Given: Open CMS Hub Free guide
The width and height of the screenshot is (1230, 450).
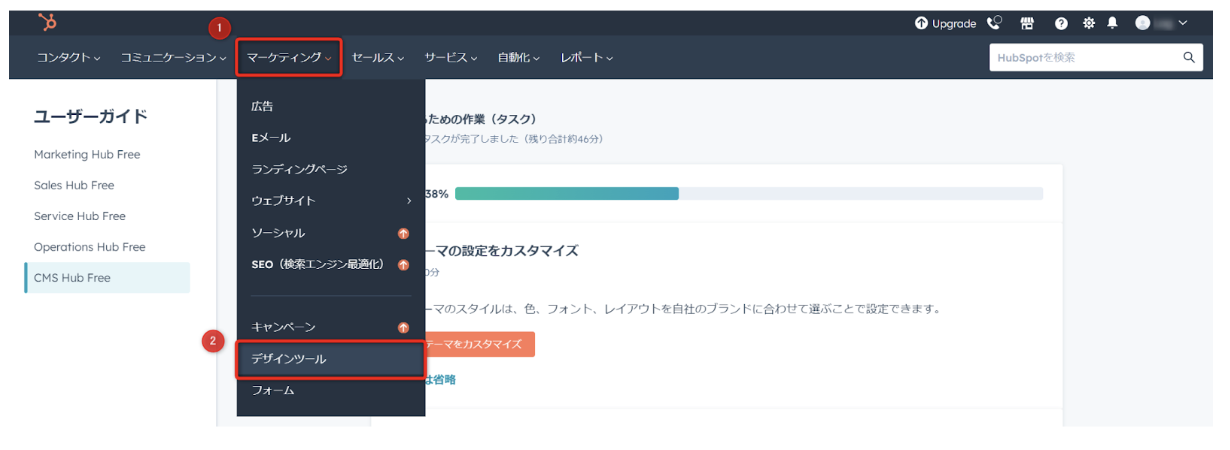Looking at the screenshot, I should (107, 278).
